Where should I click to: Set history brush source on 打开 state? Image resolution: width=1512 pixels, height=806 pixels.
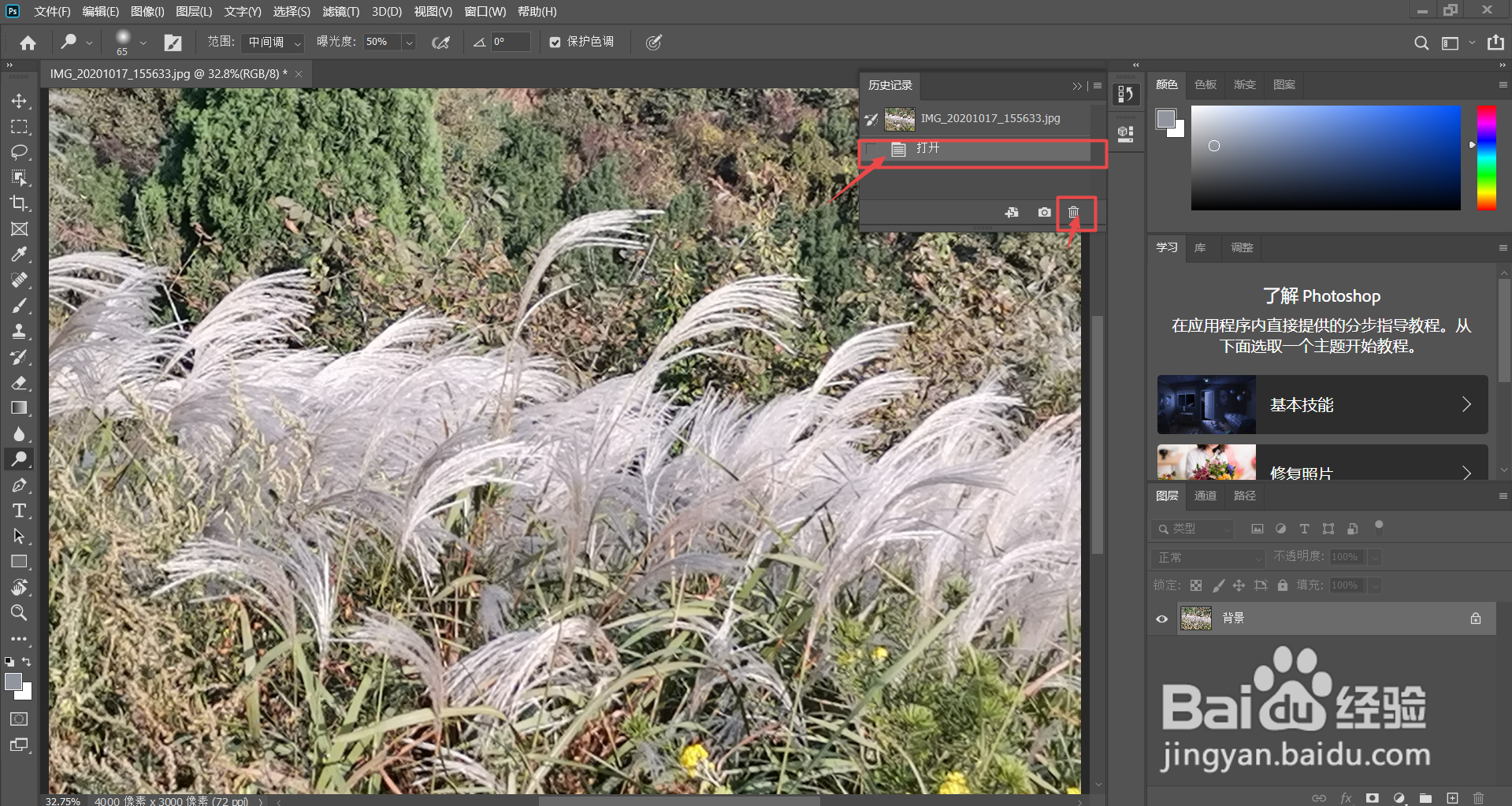tap(871, 149)
